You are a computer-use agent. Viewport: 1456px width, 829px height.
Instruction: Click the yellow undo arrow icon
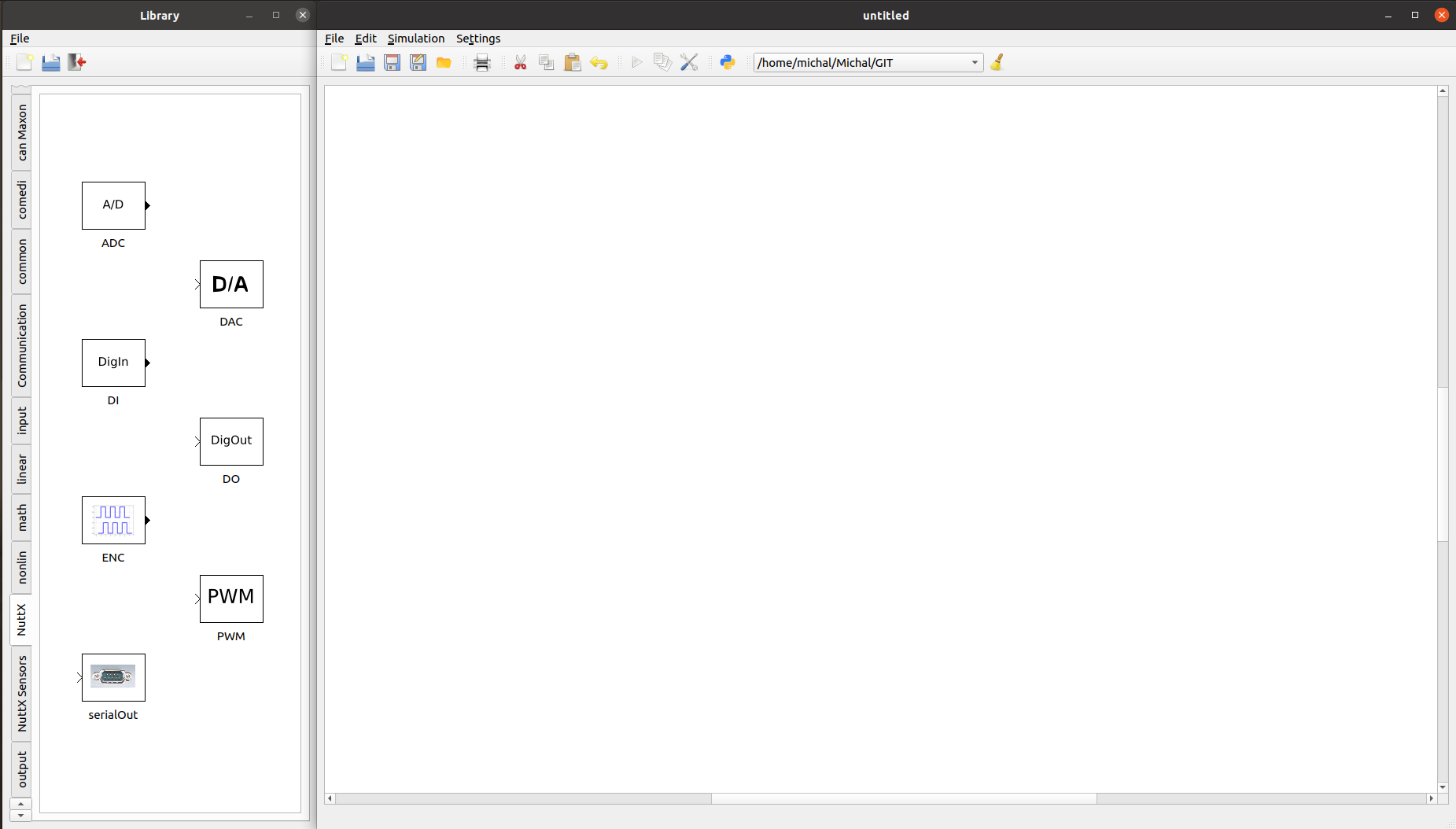point(599,63)
